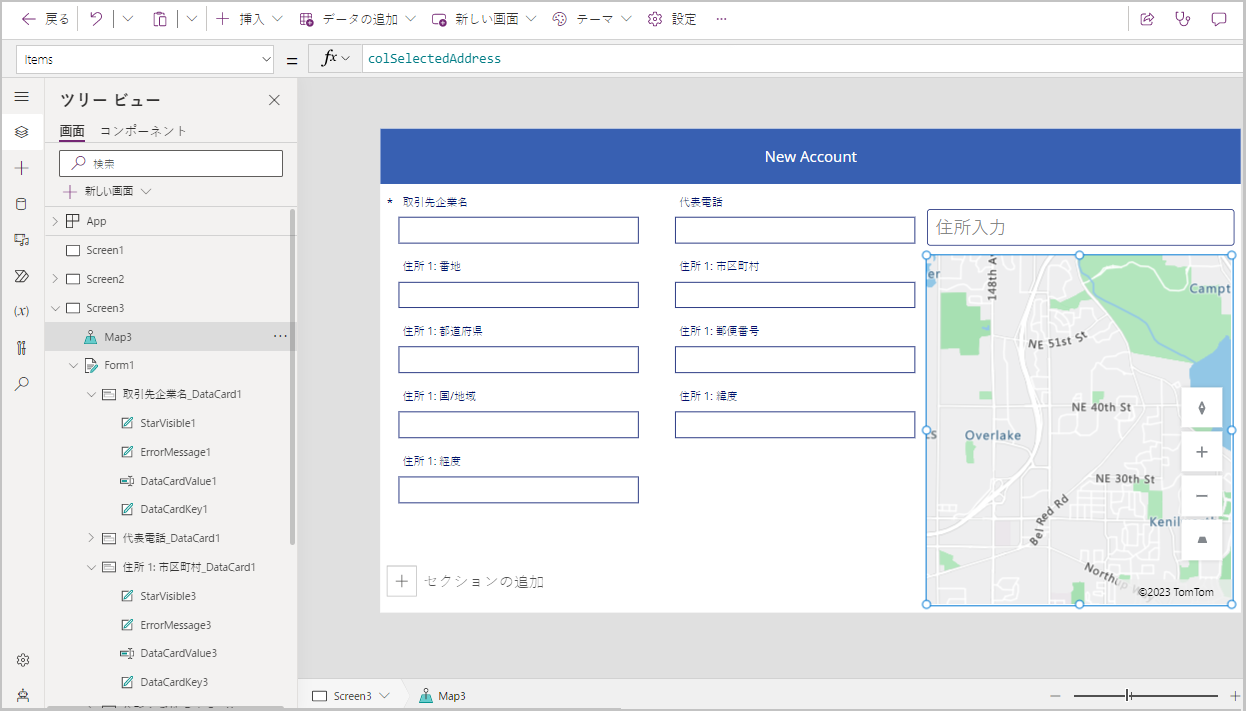The width and height of the screenshot is (1246, 711).
Task: Open the Media icon in sidebar
Action: click(x=22, y=240)
